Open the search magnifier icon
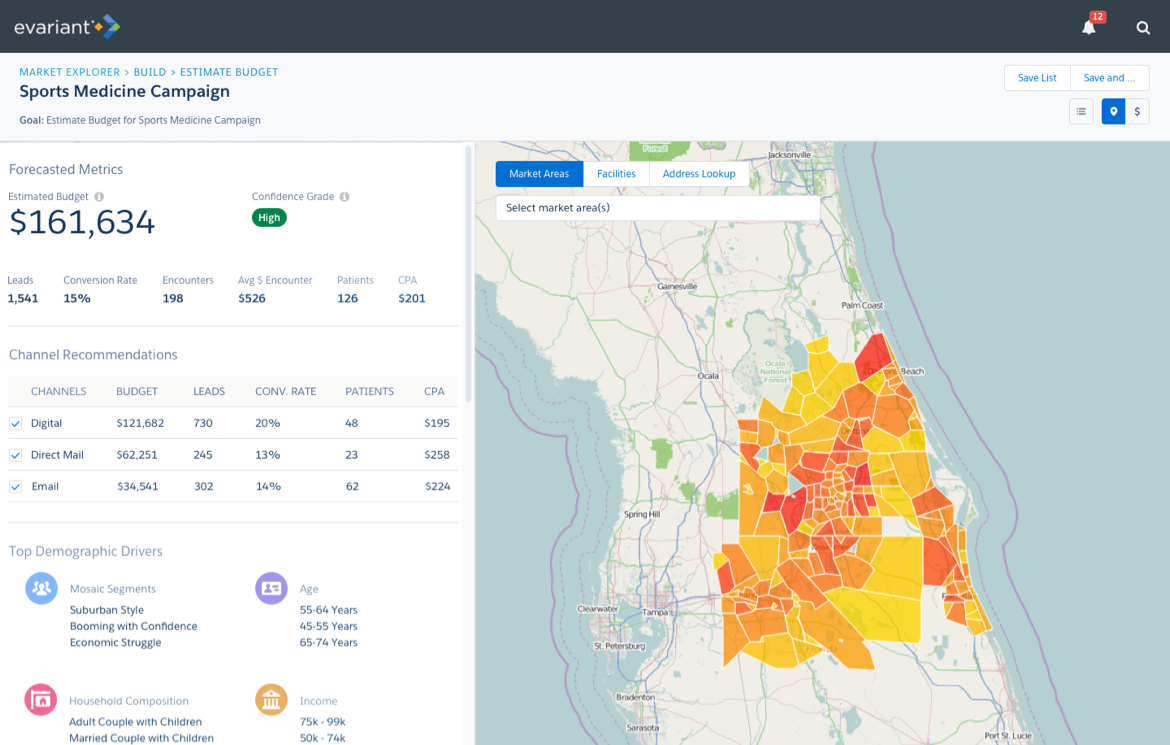The image size is (1170, 745). (x=1143, y=27)
